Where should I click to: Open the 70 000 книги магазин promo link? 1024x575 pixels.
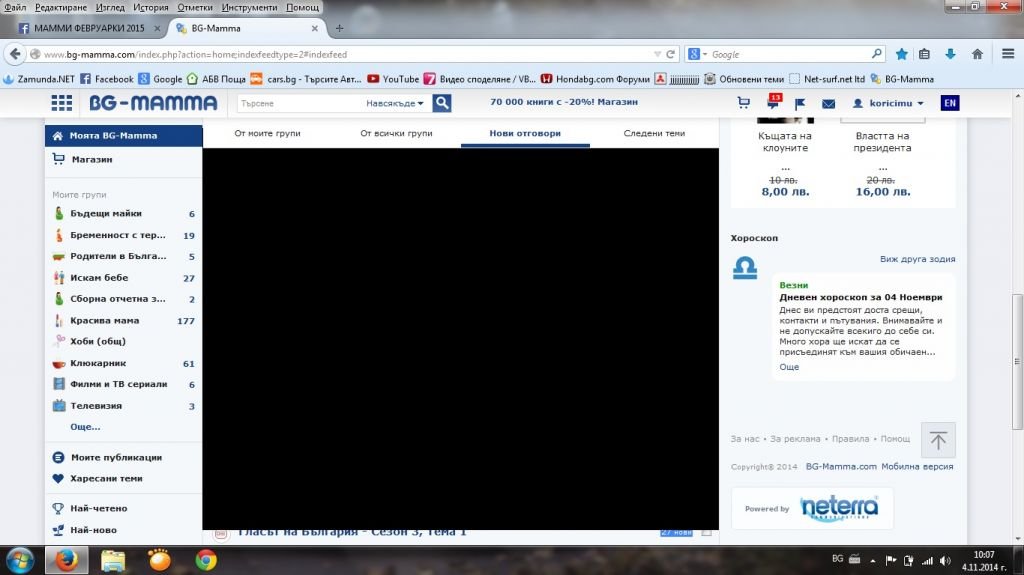[564, 102]
